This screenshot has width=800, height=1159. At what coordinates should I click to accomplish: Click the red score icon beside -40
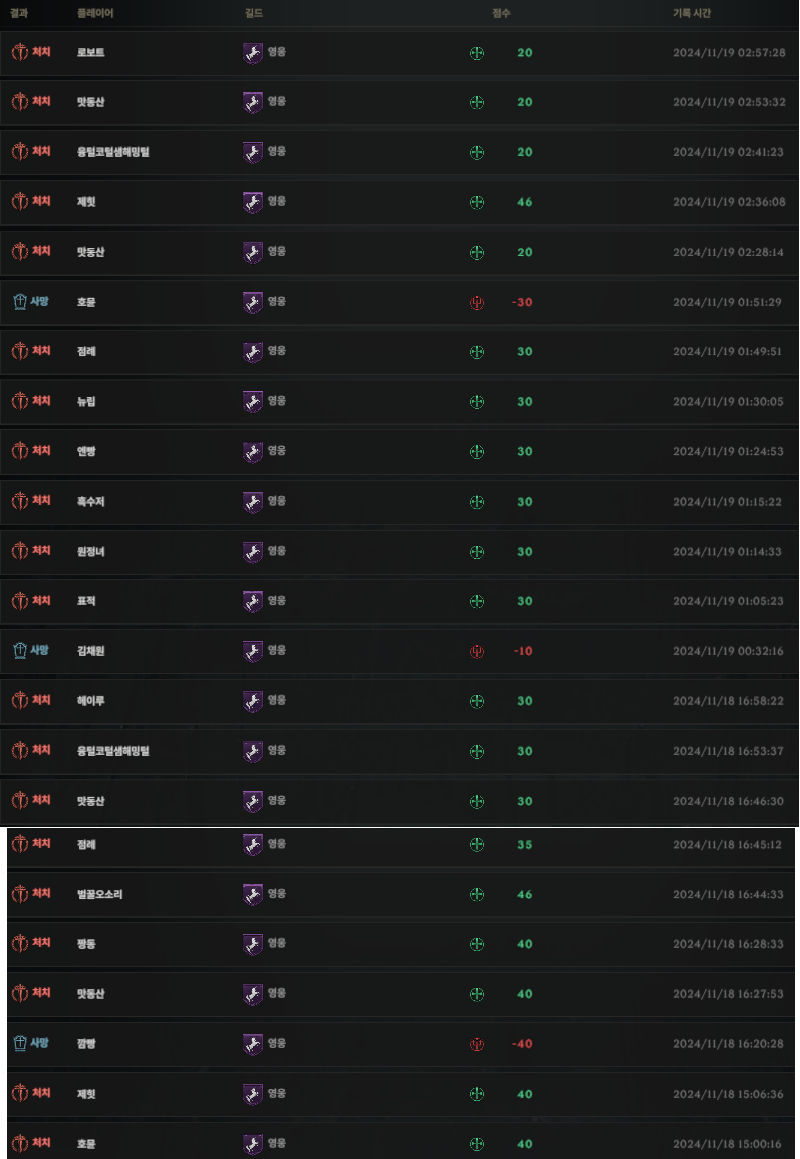[477, 1044]
